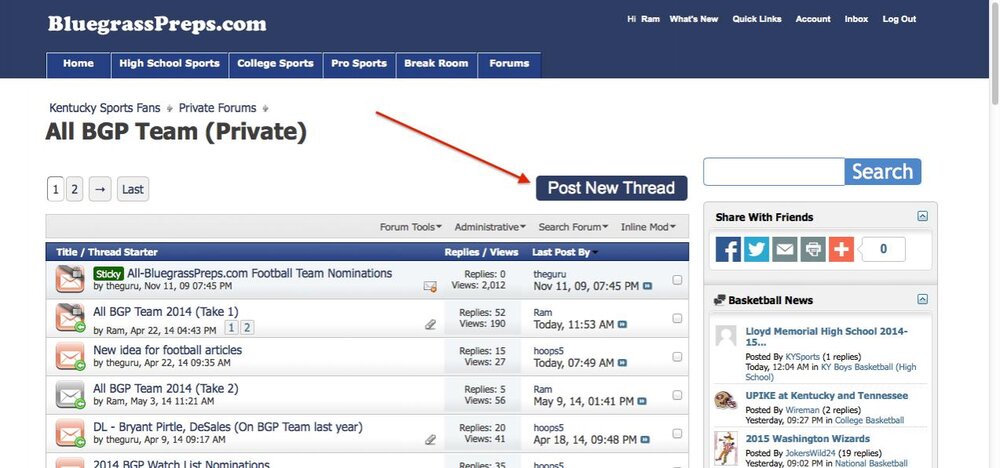Viewport: 1000px width, 468px height.
Task: Go to last post Today 07:49 AM arrow
Action: click(622, 363)
